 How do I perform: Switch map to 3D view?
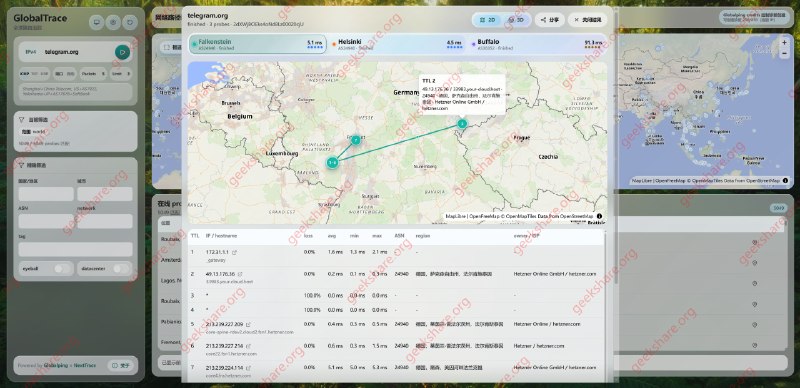click(x=517, y=20)
